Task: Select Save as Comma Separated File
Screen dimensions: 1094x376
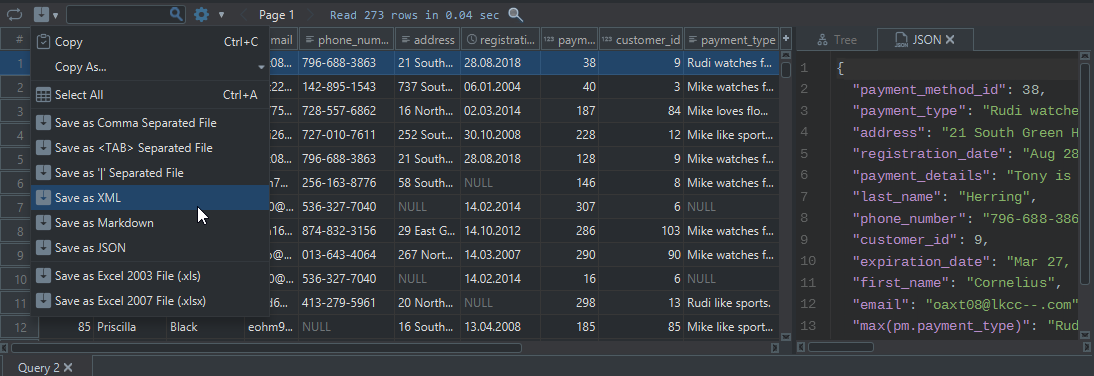Action: point(150,123)
